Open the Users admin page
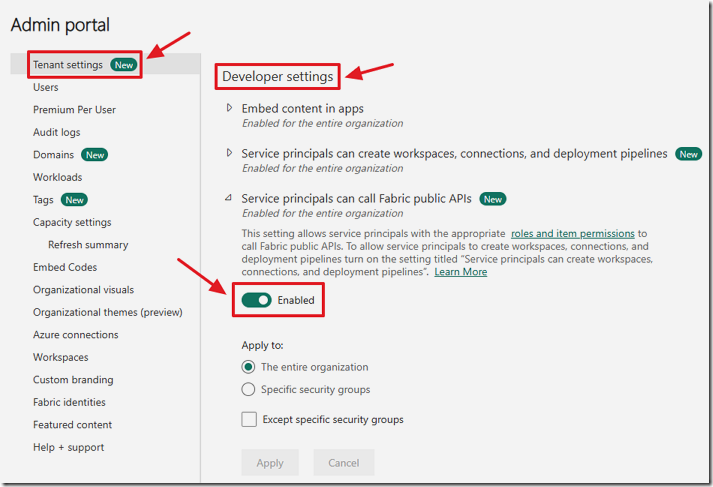Image resolution: width=713 pixels, height=487 pixels. click(x=45, y=87)
